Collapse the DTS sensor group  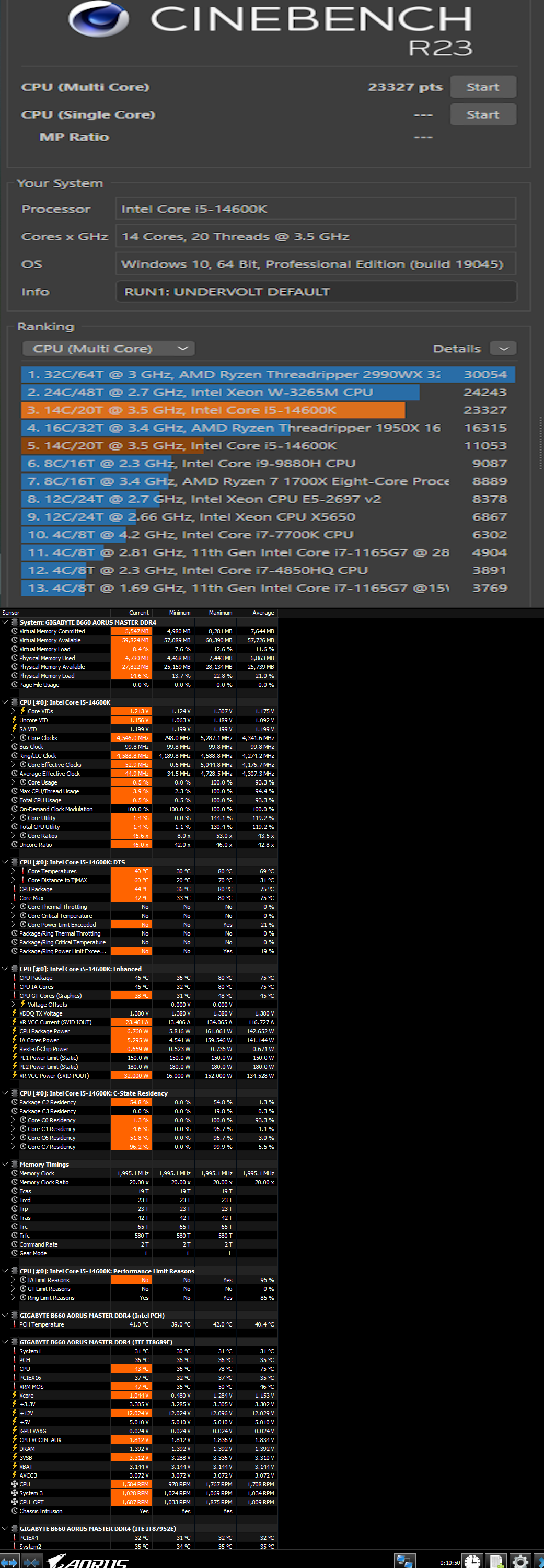pyautogui.click(x=5, y=862)
